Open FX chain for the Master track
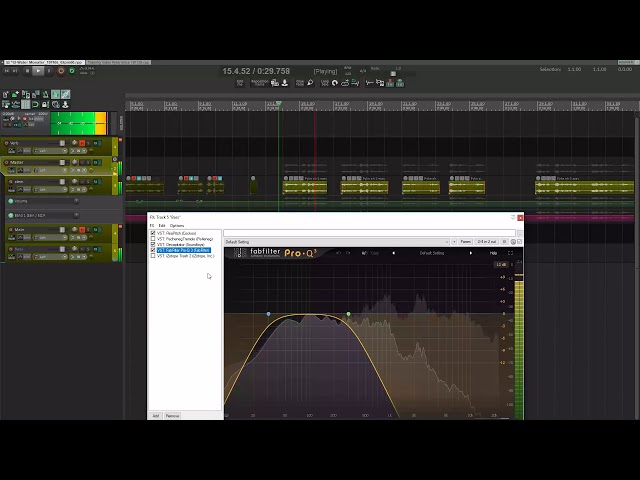 96,162
